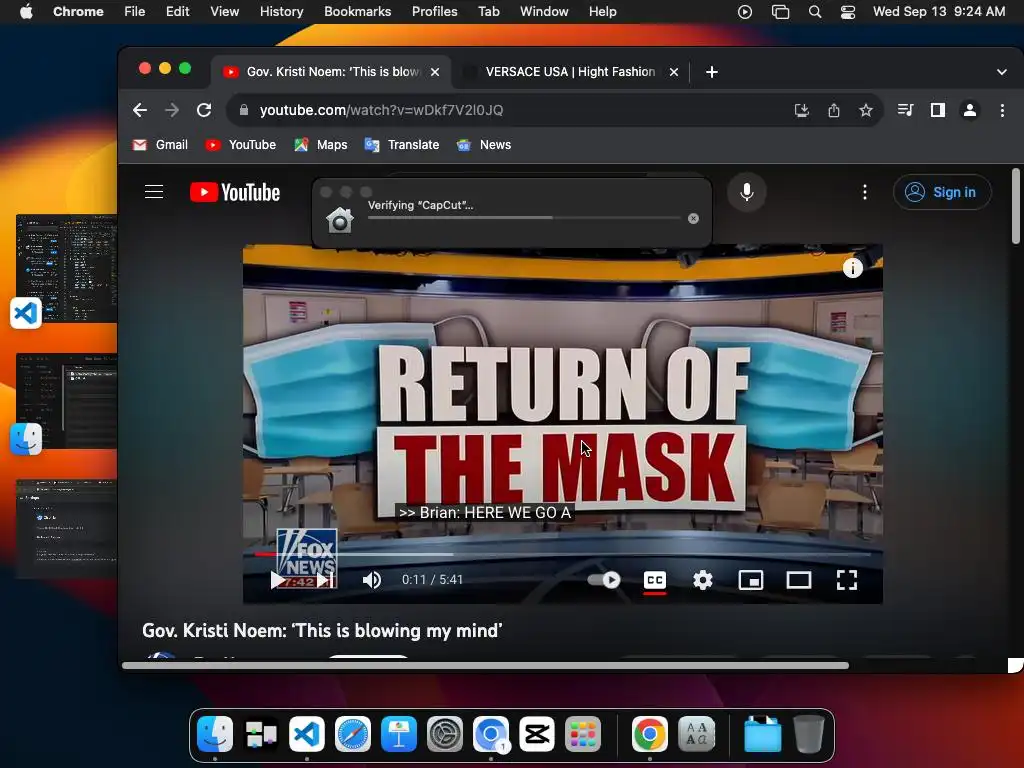Go forward in browser history

[172, 110]
